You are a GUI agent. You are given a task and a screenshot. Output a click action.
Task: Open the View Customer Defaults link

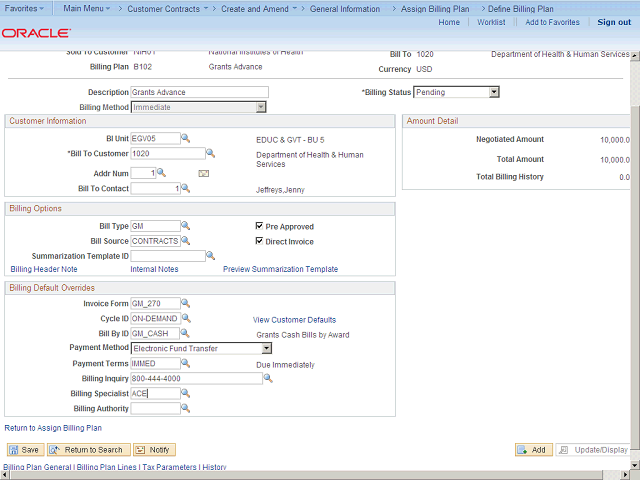[x=294, y=319]
